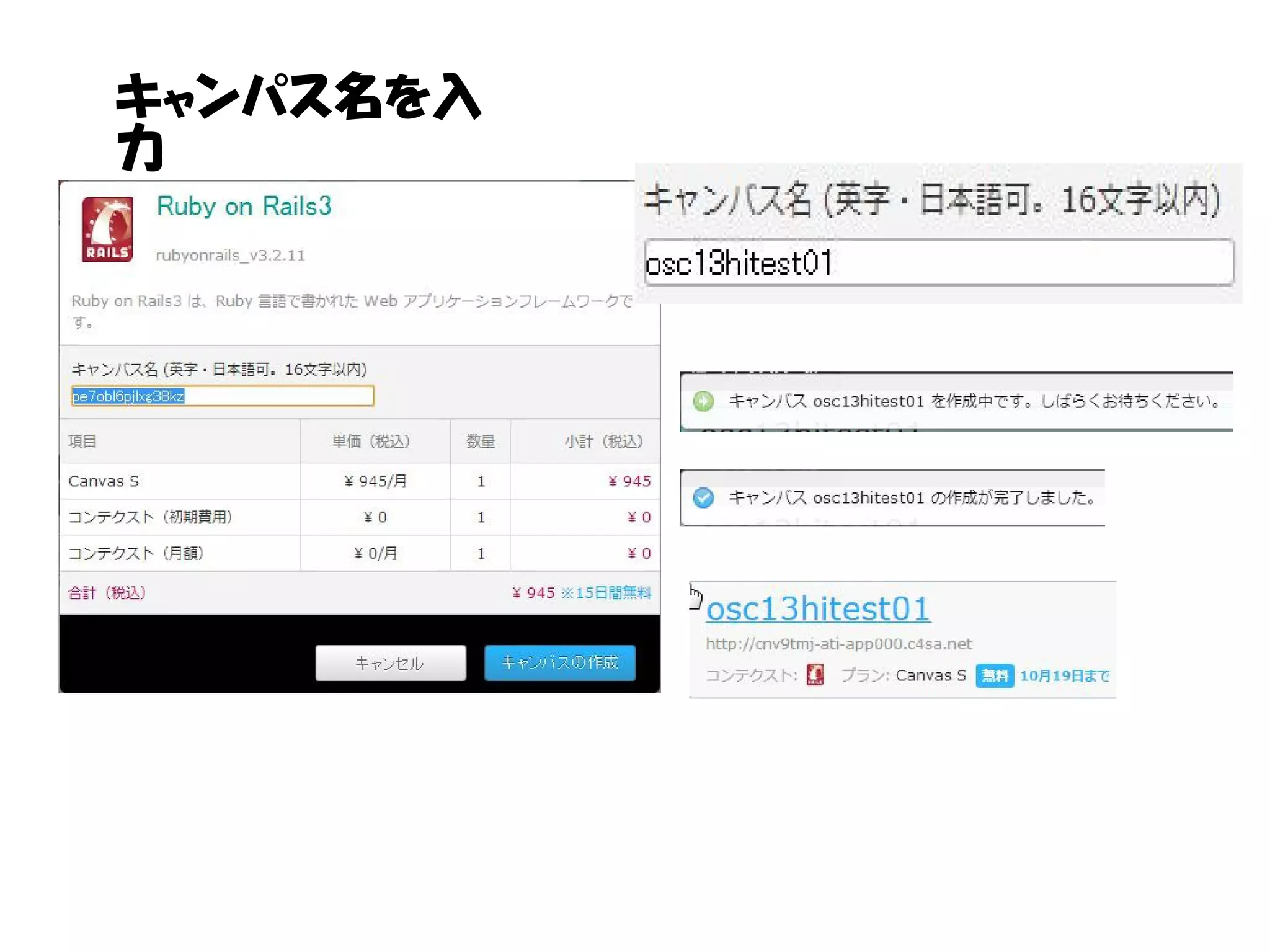
Task: Click the Ruby on Rails logo icon
Action: (107, 229)
